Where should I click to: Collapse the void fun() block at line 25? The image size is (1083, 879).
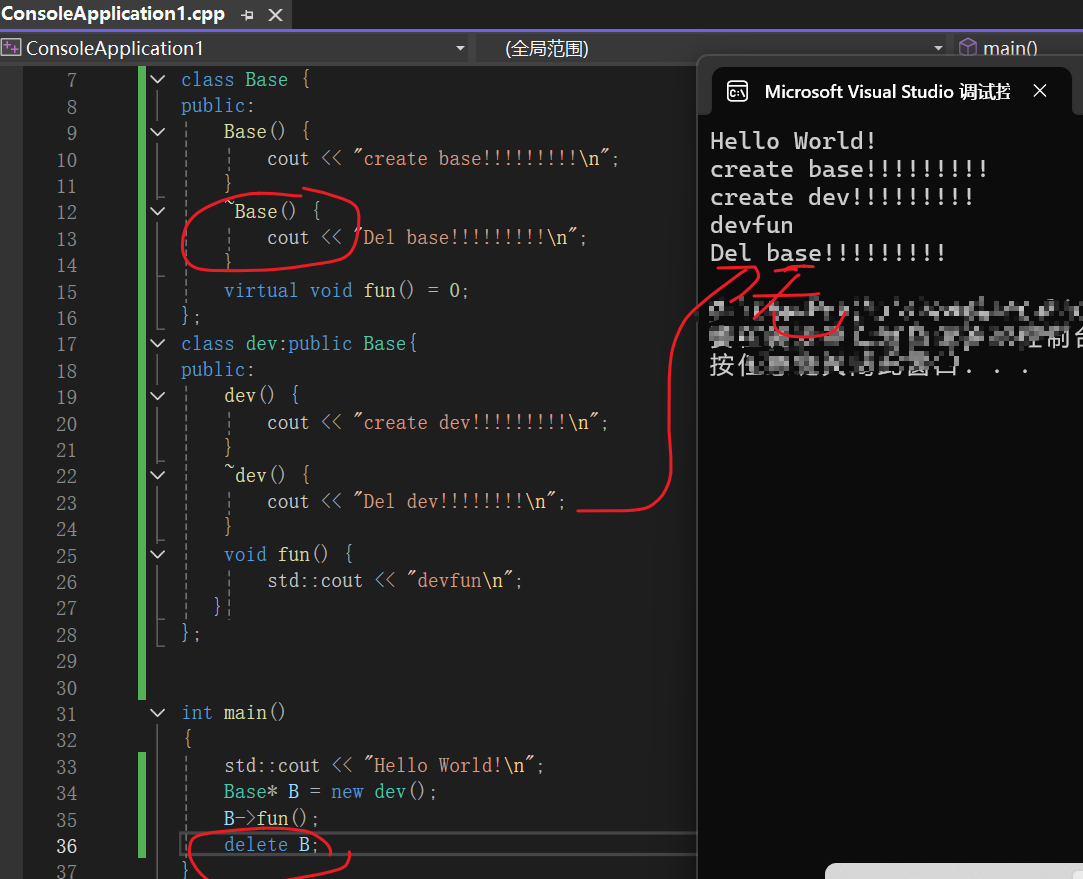click(x=157, y=554)
